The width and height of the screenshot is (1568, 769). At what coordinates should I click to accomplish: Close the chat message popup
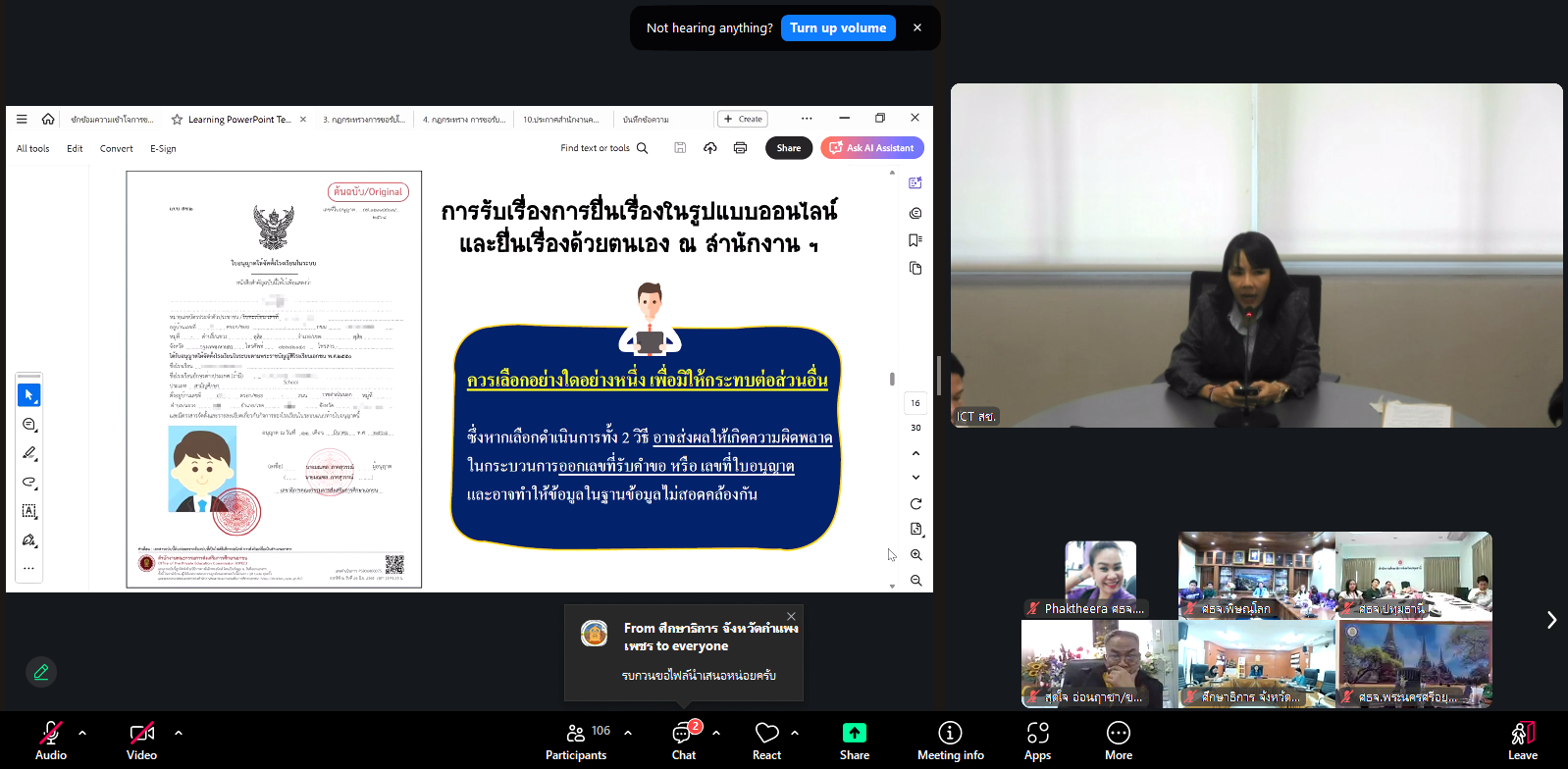(x=791, y=617)
